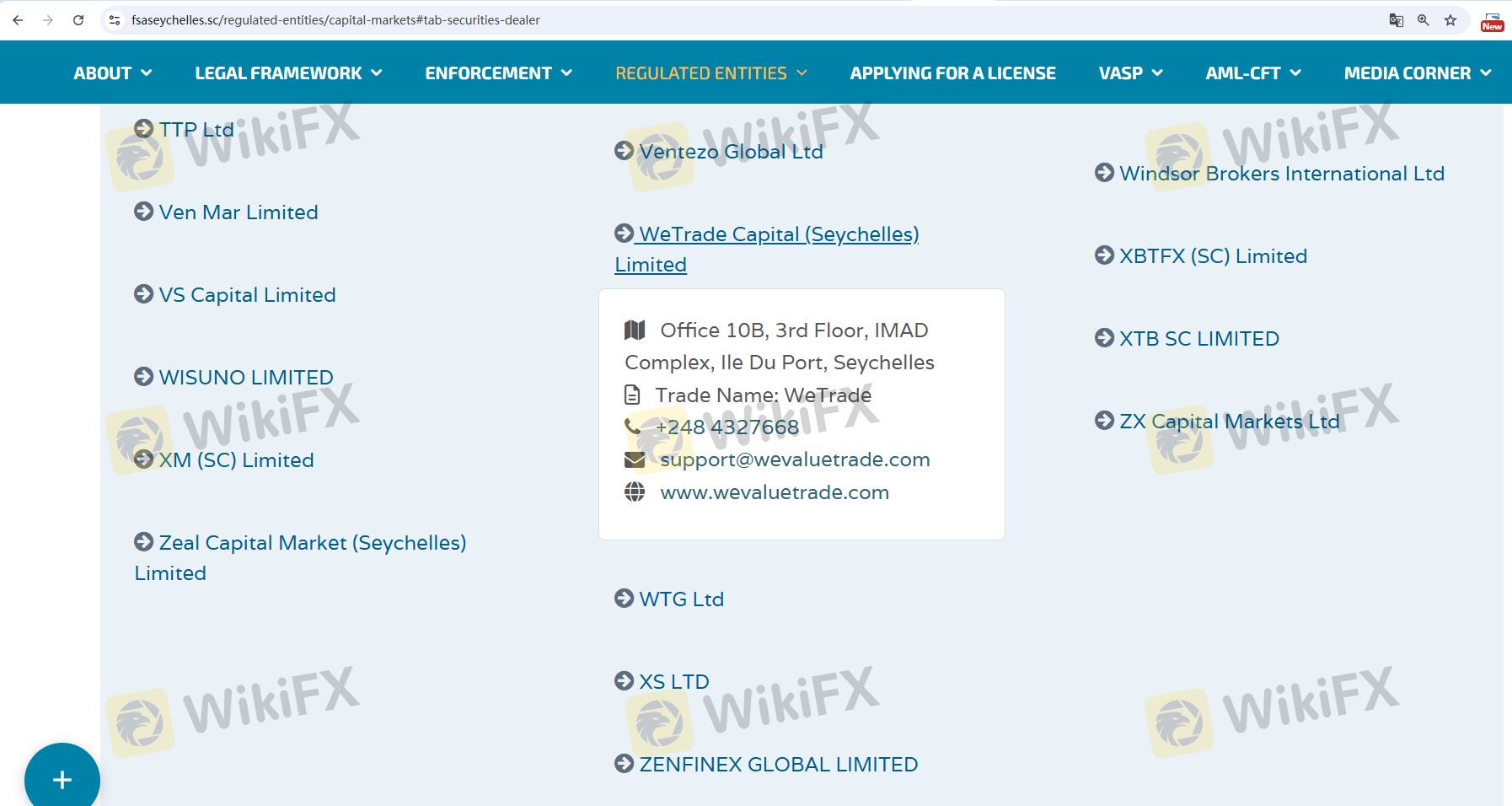Viewport: 1512px width, 806px height.
Task: Expand the XM (SC) Limited entry
Action: pyautogui.click(x=236, y=460)
